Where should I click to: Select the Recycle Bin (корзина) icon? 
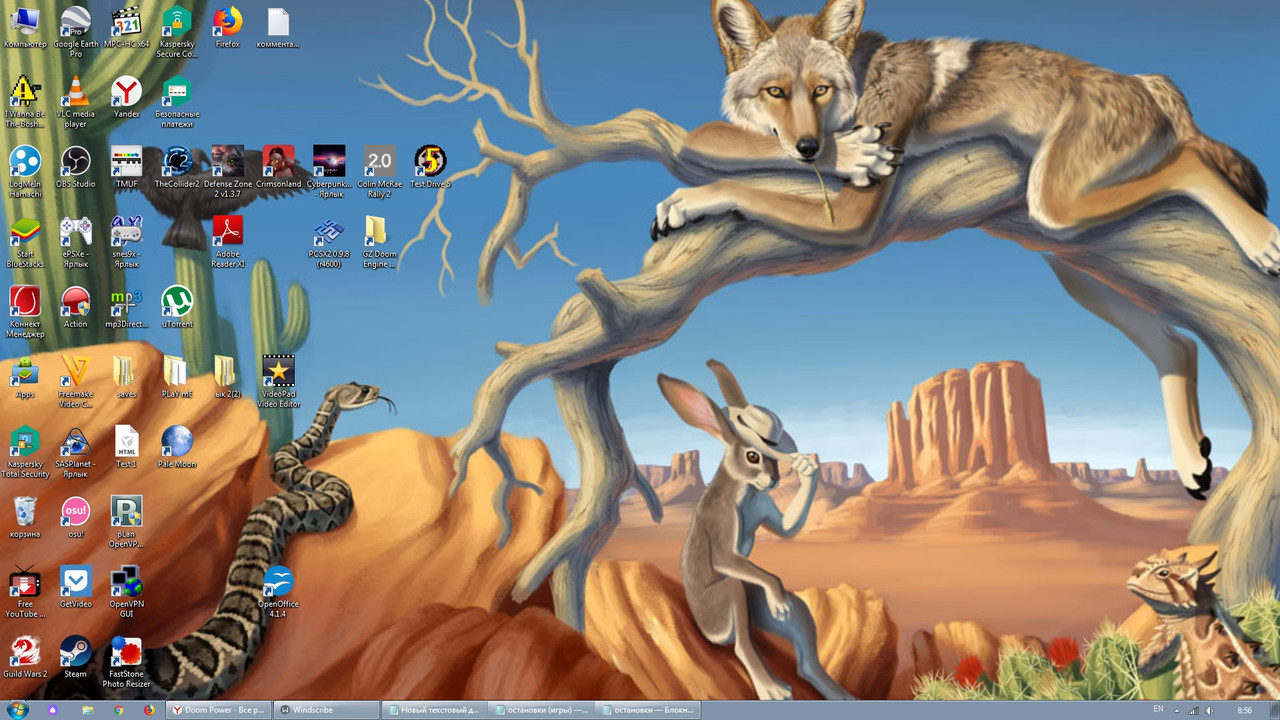(25, 517)
